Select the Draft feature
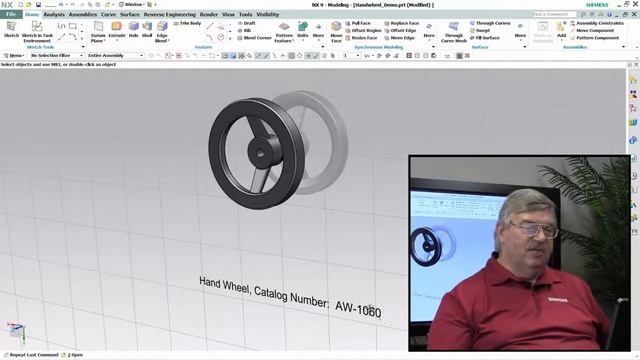This screenshot has height=360, width=640. tap(247, 23)
